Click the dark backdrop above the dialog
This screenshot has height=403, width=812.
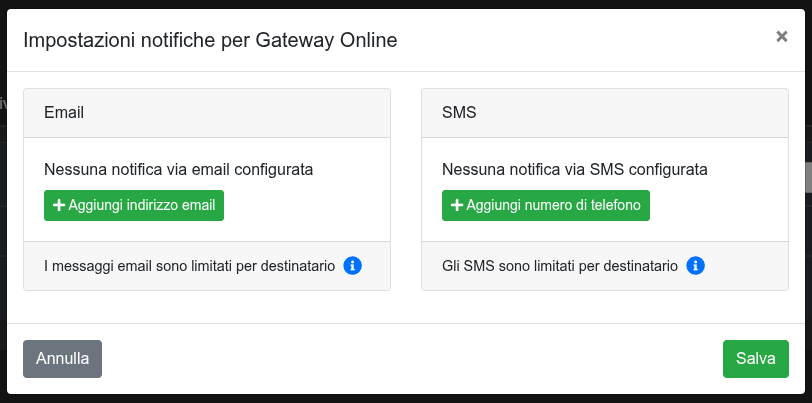400,4
